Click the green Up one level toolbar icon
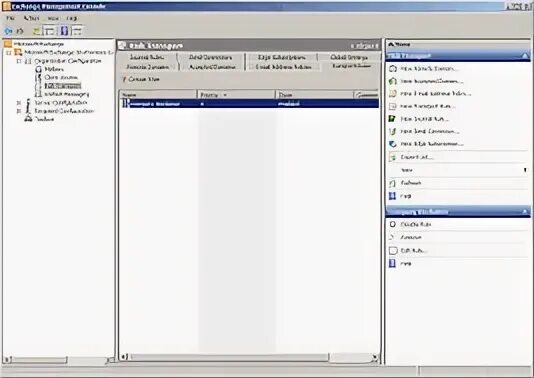Viewport: 534px width, 378px height. tap(37, 31)
